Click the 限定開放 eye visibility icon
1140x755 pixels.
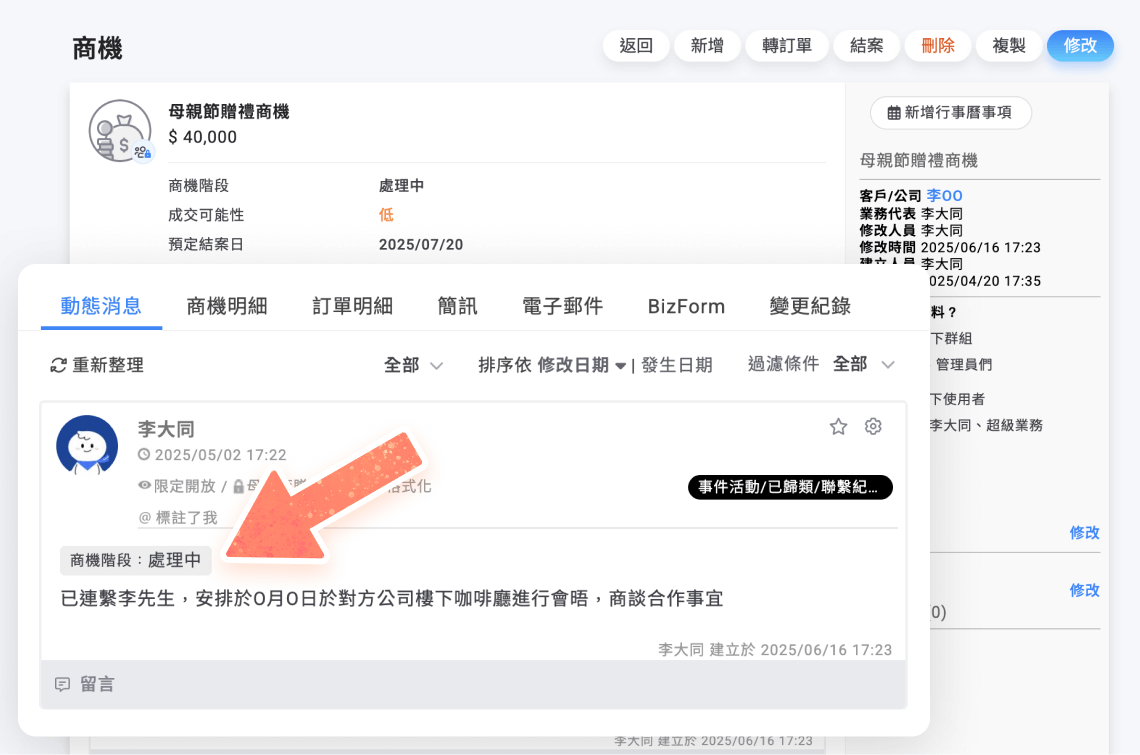(x=145, y=485)
